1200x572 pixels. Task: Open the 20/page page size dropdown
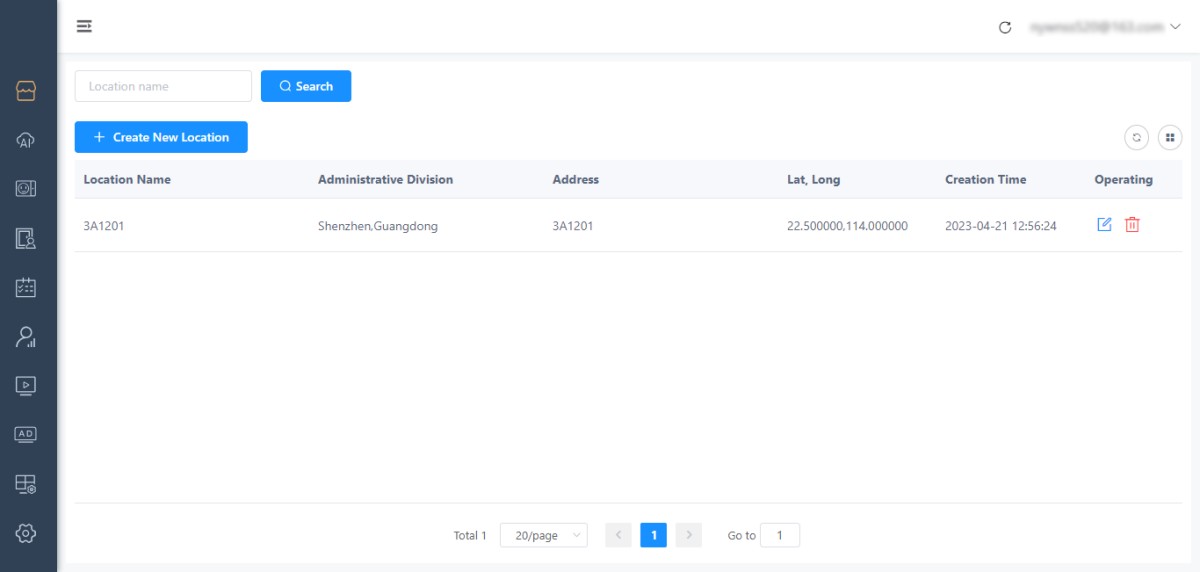coord(543,536)
